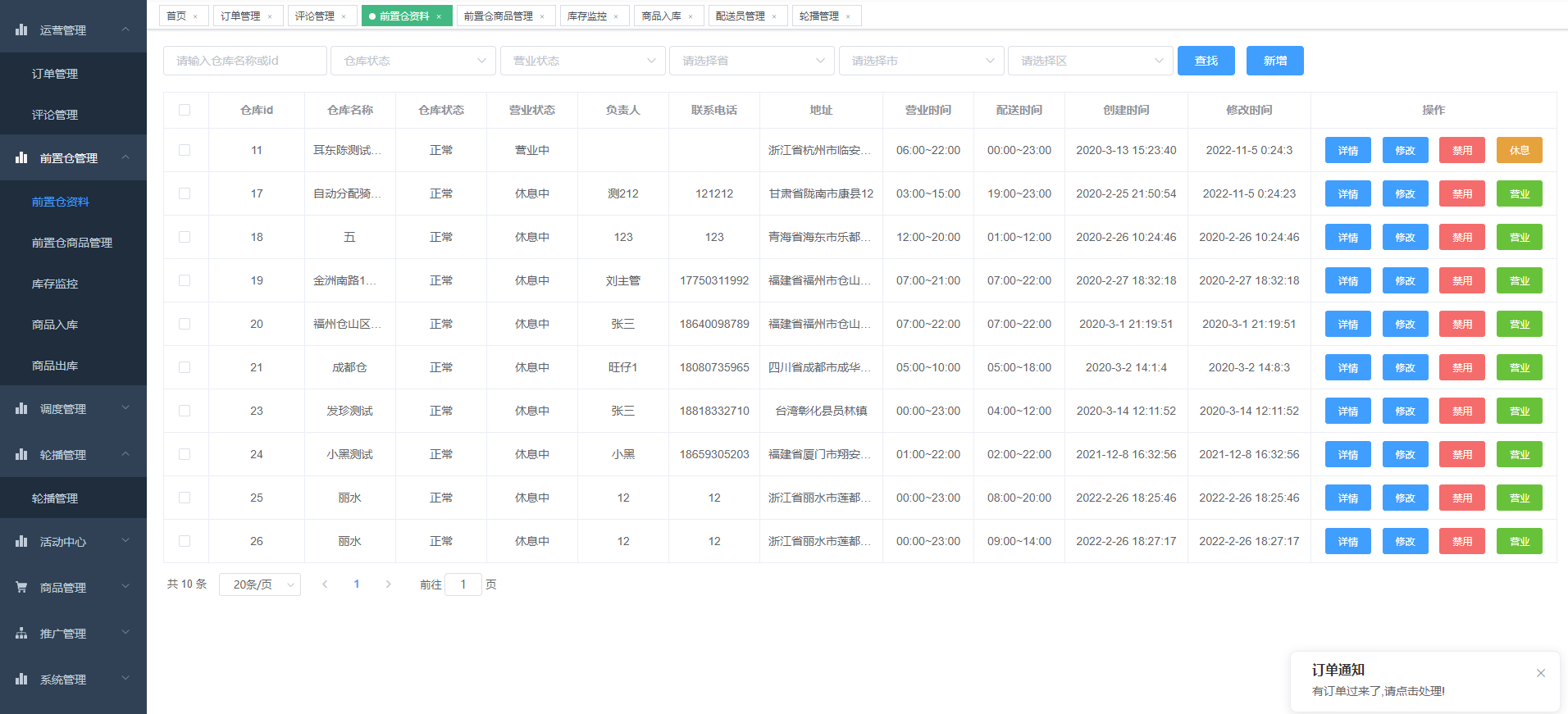This screenshot has width=1568, height=714.
Task: Switch to the 库存监控 tab
Action: pos(587,16)
